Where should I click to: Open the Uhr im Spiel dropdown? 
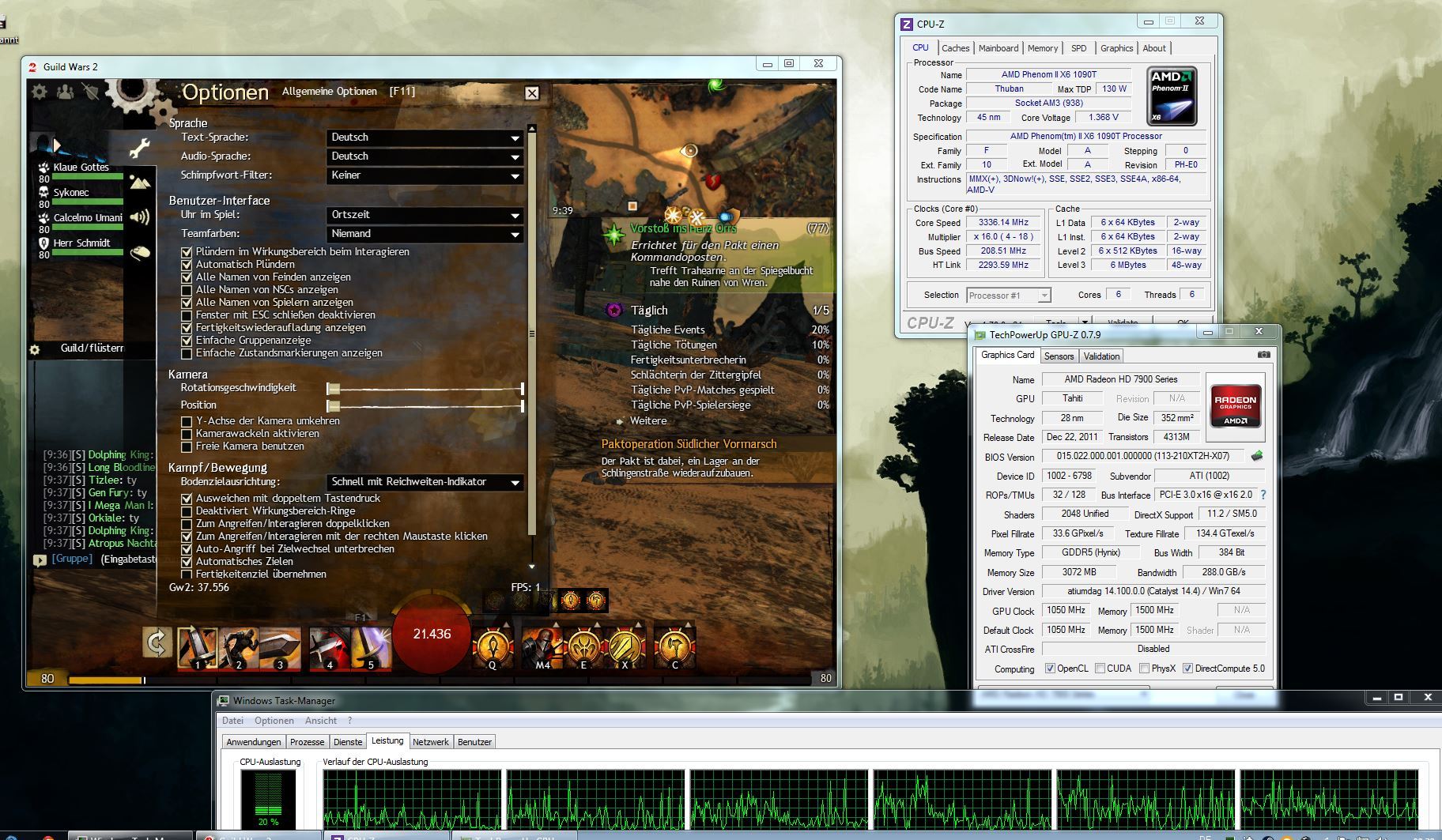(x=425, y=215)
